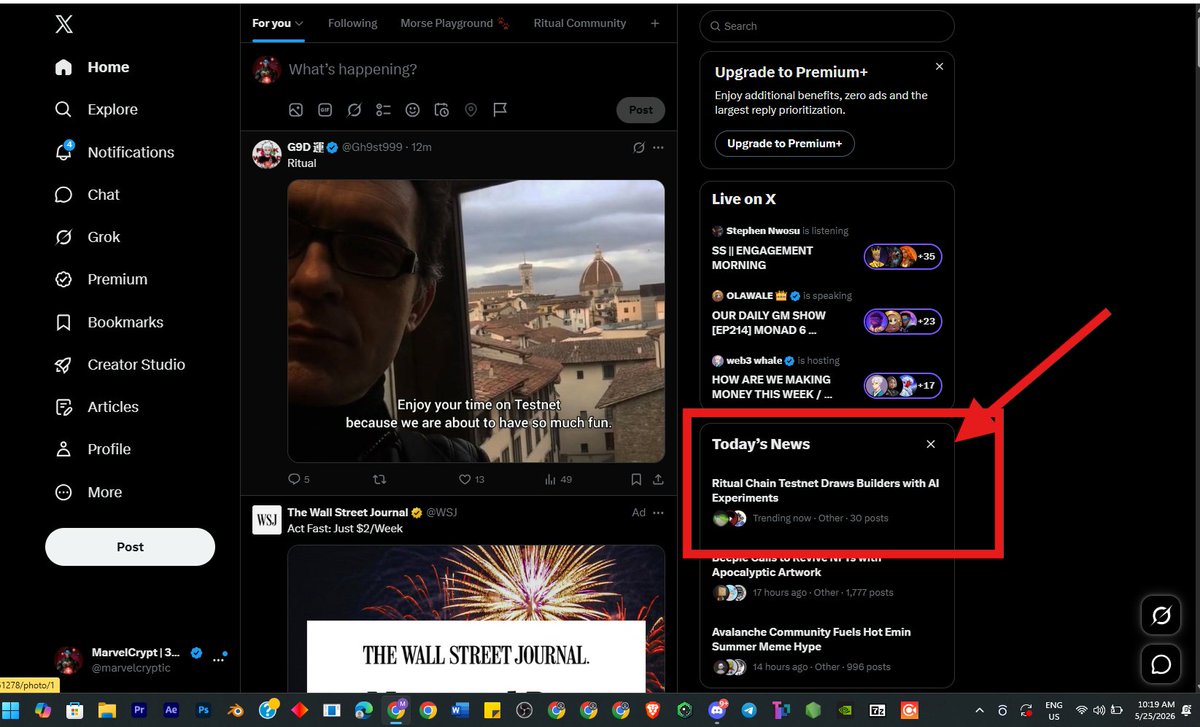Open more options on G9D post
Screen dimensions: 1200x727
coord(658,148)
